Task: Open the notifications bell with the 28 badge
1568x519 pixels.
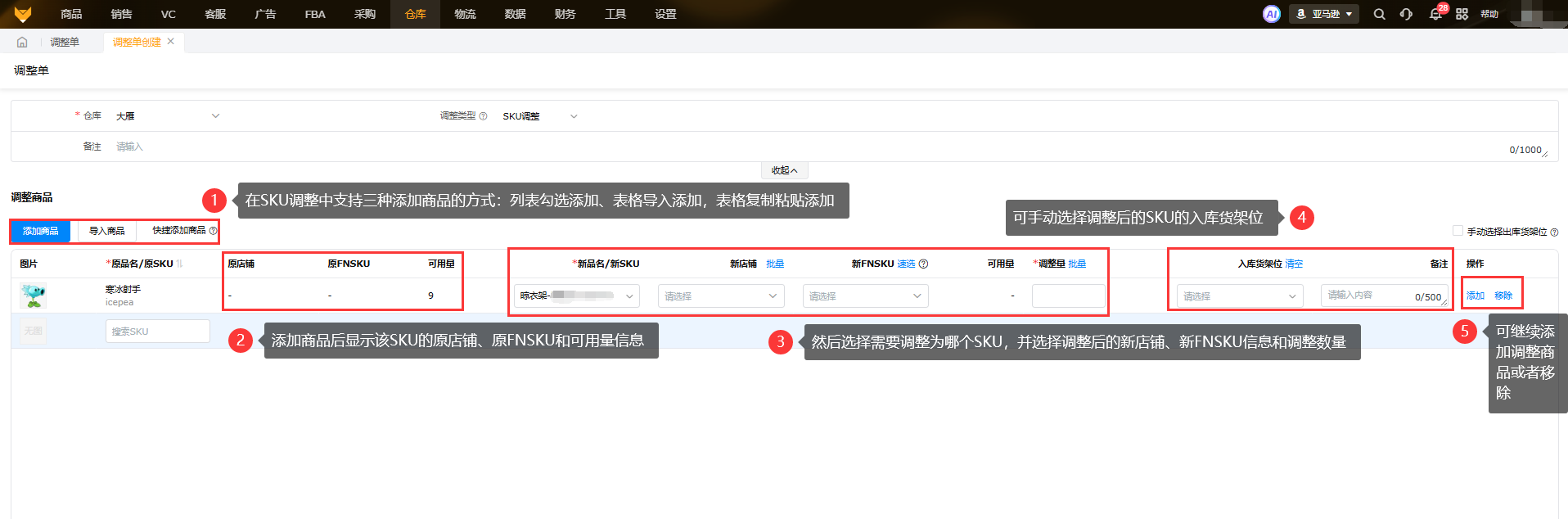Action: (x=1436, y=13)
